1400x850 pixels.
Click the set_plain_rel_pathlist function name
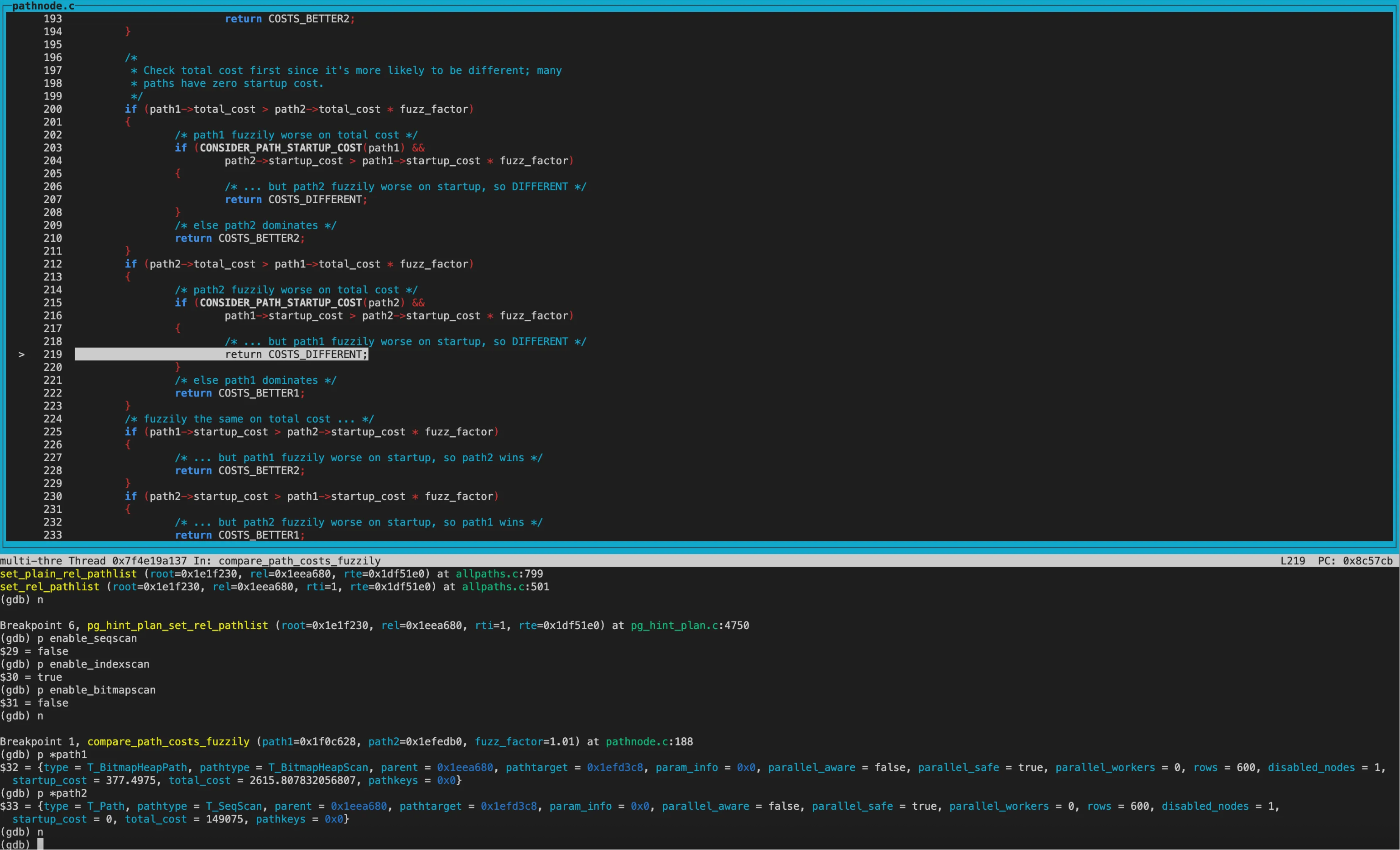click(68, 573)
